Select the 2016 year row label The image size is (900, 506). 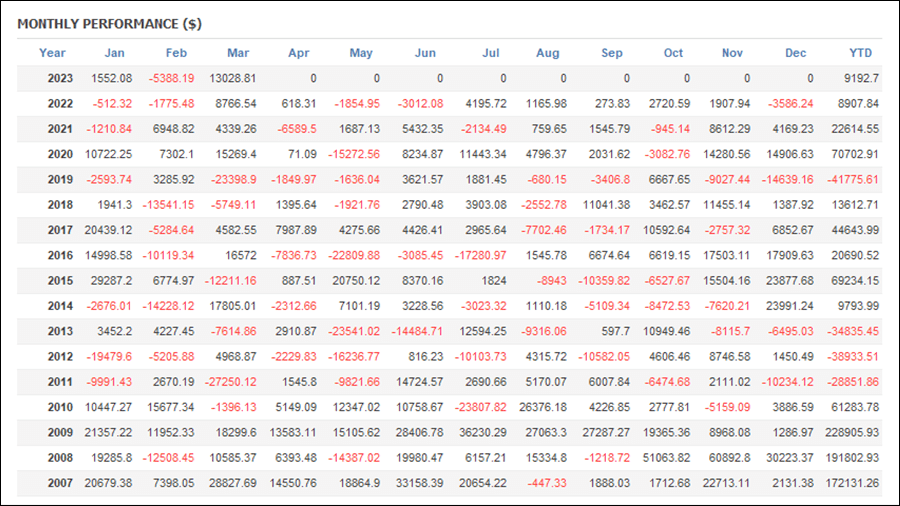click(x=60, y=255)
